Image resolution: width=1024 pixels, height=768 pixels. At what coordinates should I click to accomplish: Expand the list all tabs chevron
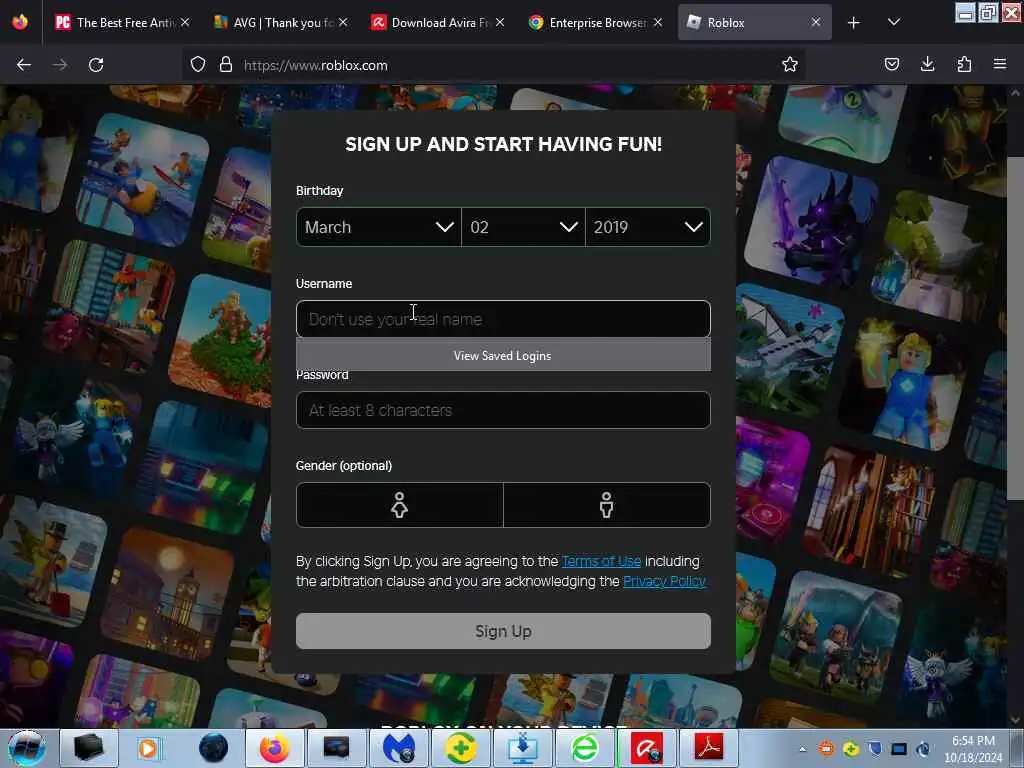(x=894, y=23)
